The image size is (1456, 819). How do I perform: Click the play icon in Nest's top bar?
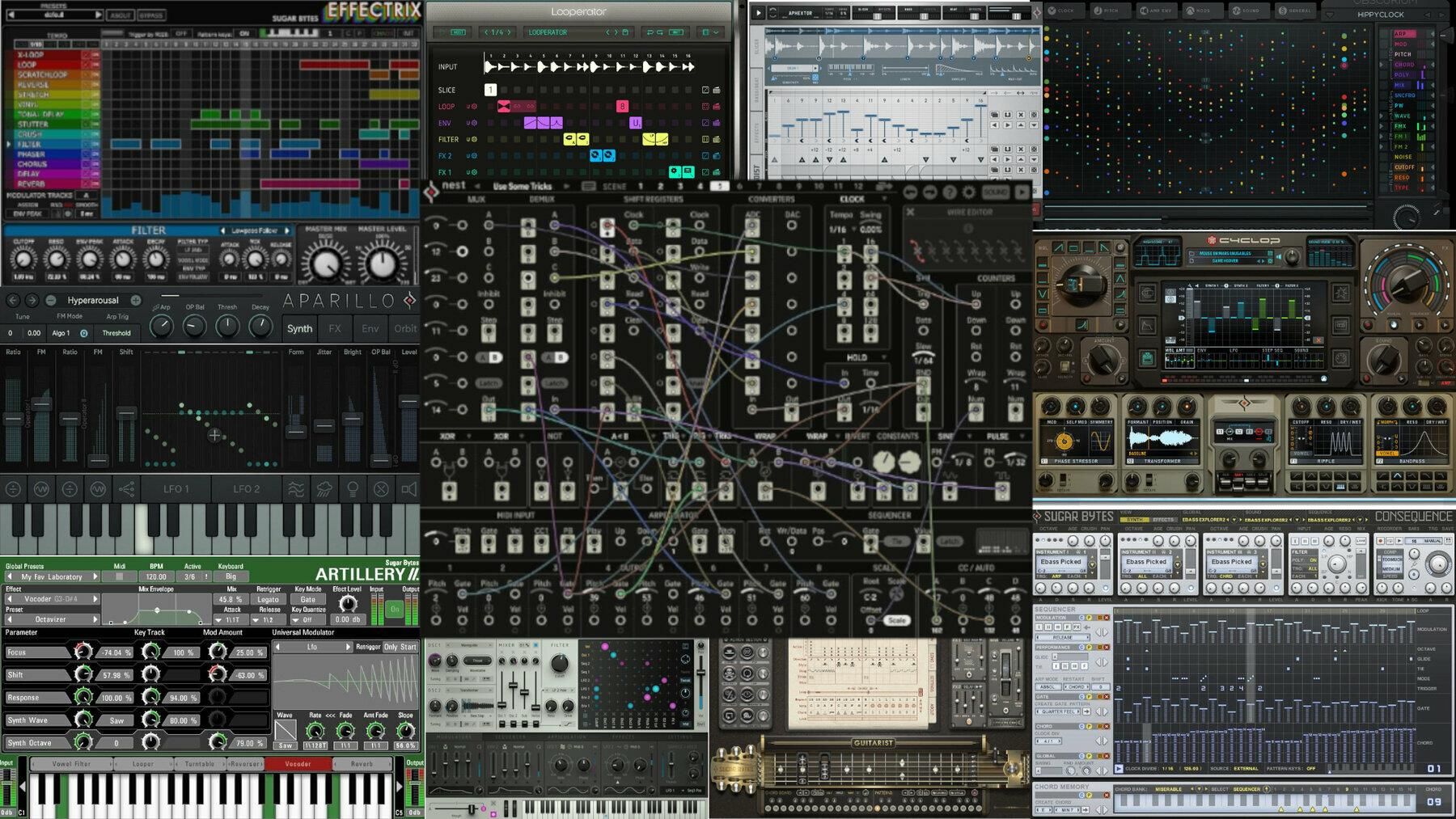click(1022, 192)
